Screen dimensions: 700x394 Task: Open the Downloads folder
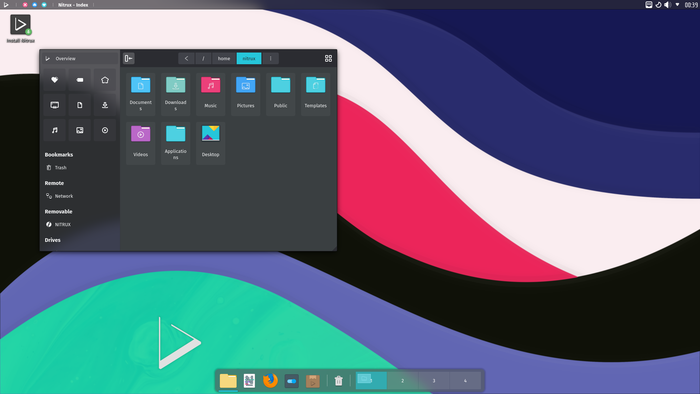click(175, 95)
